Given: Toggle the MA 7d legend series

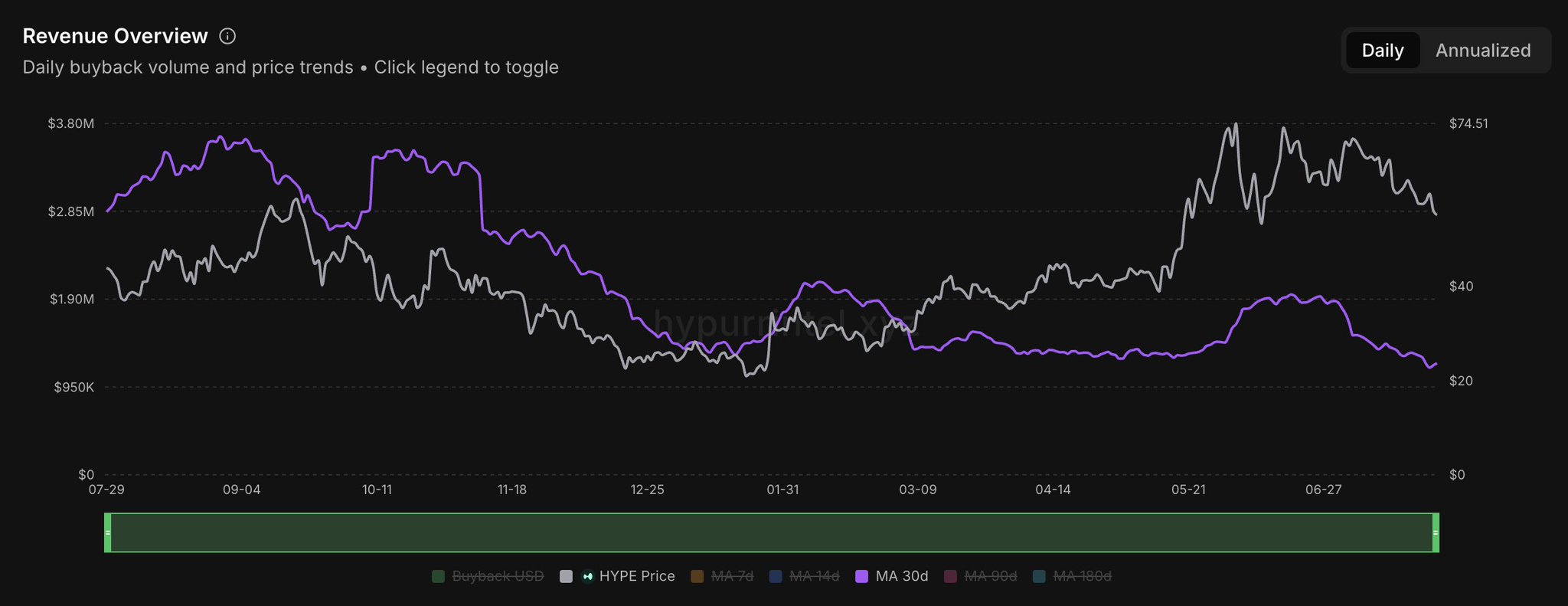Looking at the screenshot, I should 722,576.
